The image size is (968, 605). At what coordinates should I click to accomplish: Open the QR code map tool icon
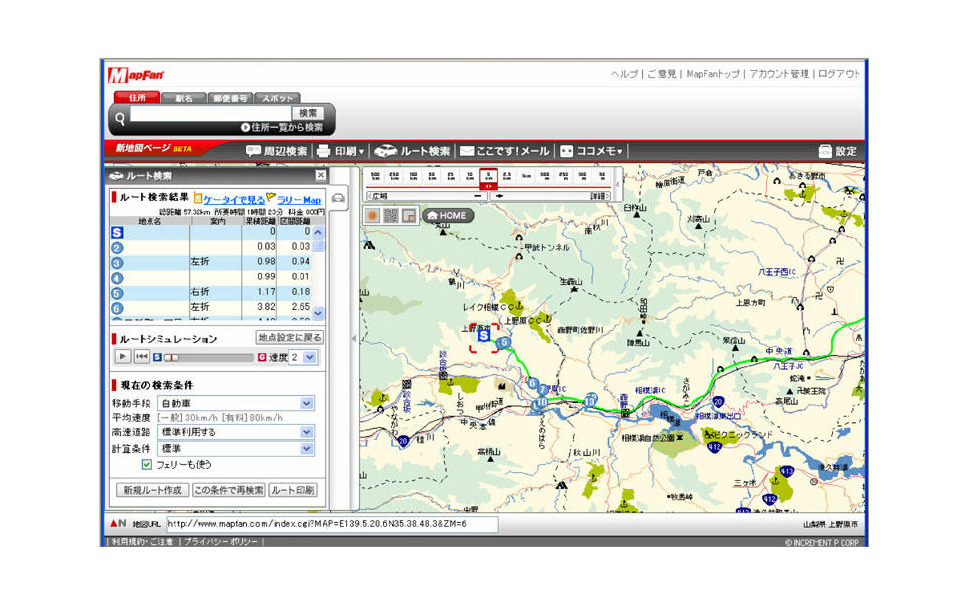coord(390,215)
